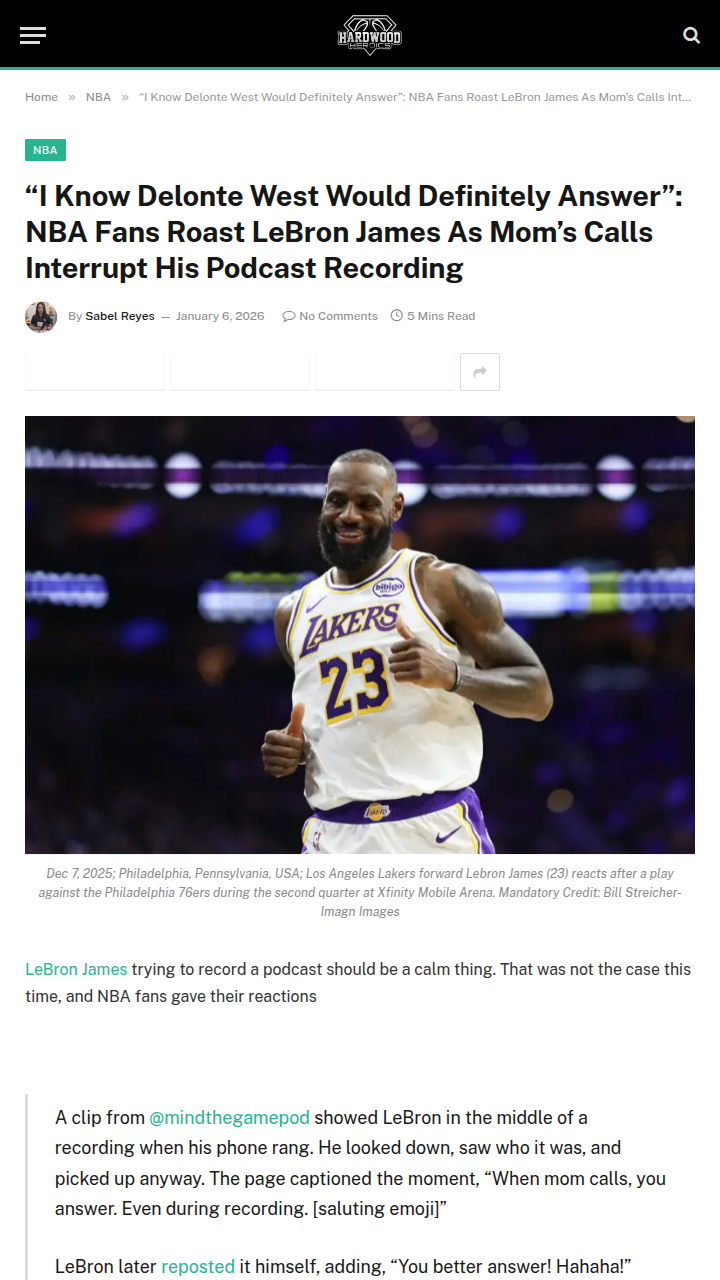The image size is (720, 1280).
Task: Open NBA breadcrumb link
Action: coord(98,97)
